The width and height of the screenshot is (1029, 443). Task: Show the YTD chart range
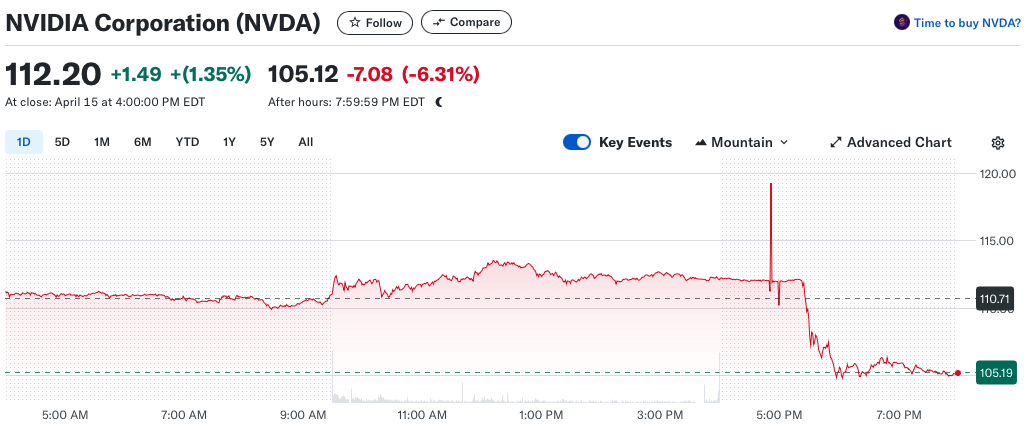pos(187,142)
